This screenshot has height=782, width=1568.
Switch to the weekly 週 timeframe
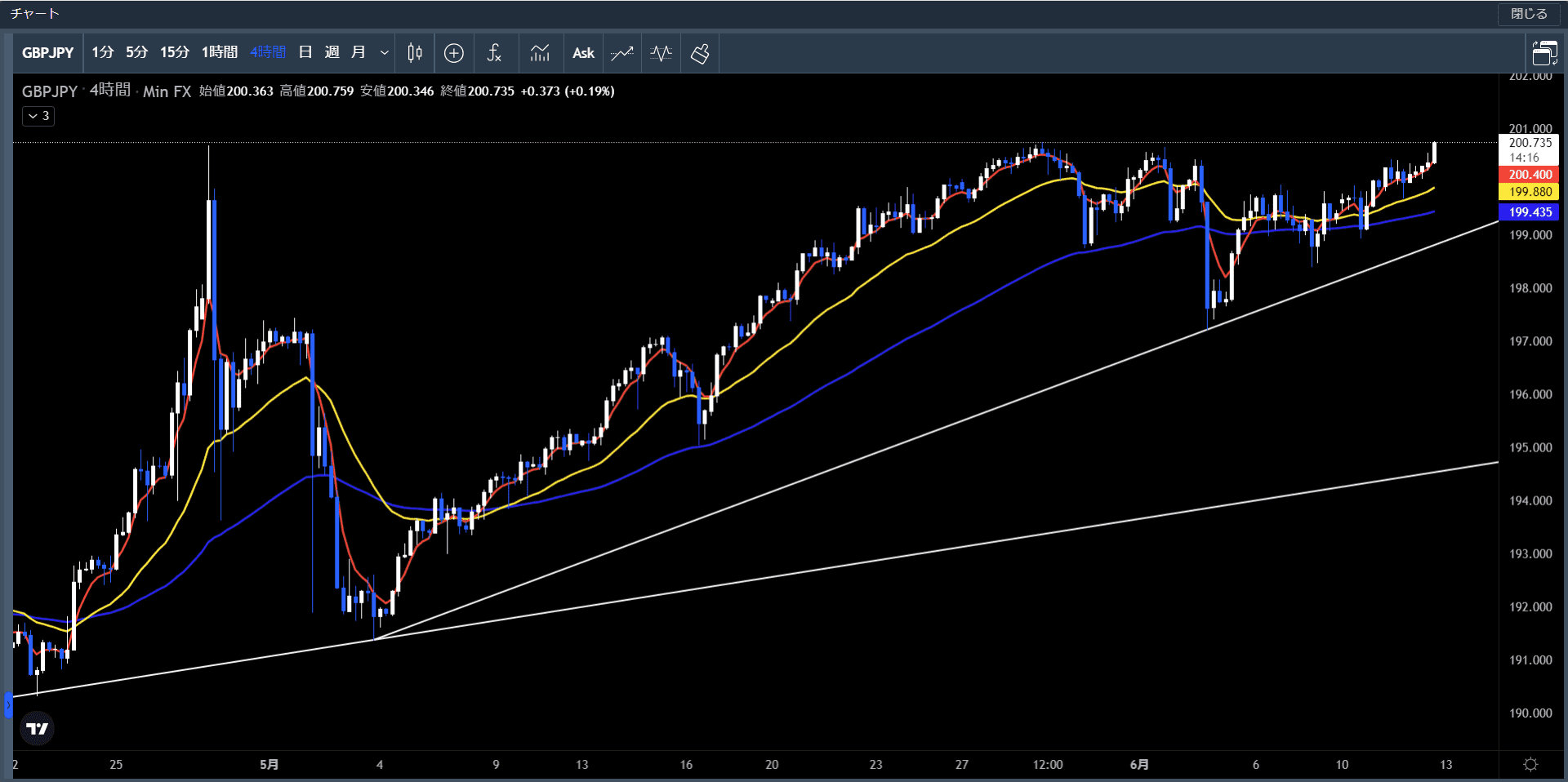(332, 52)
